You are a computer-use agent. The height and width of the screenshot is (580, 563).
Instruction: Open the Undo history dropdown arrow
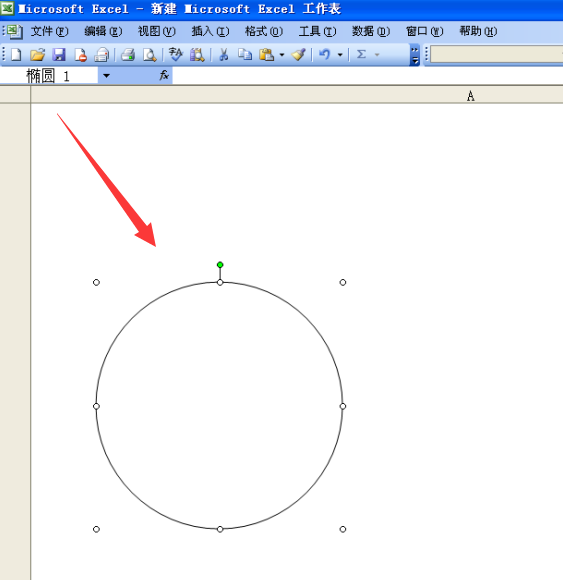point(340,55)
